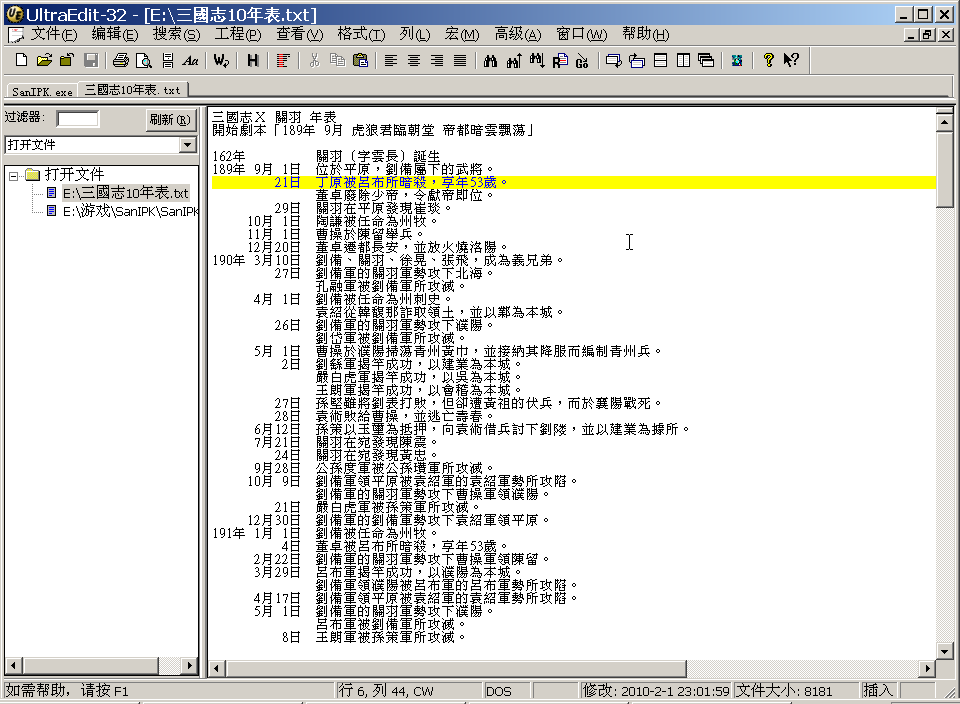Click the open file folder icon
The height and width of the screenshot is (704, 960).
coord(44,60)
